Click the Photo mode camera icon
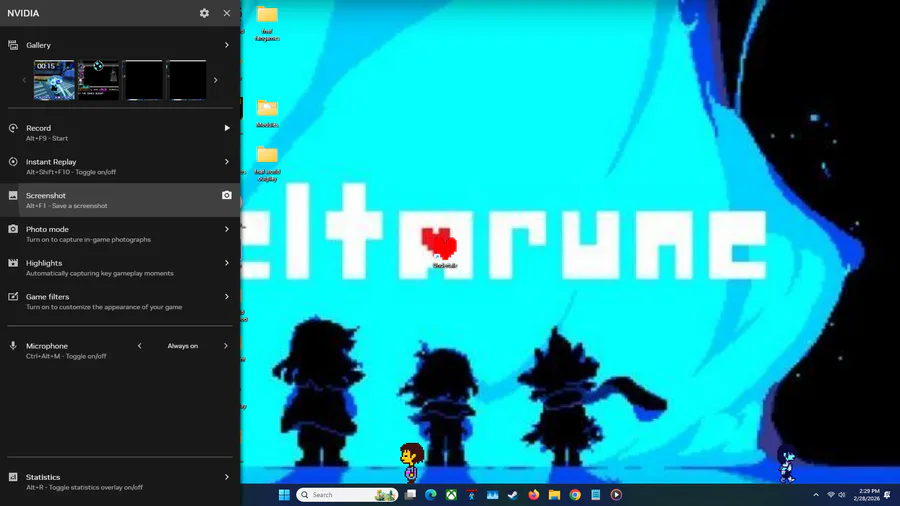 (13, 229)
